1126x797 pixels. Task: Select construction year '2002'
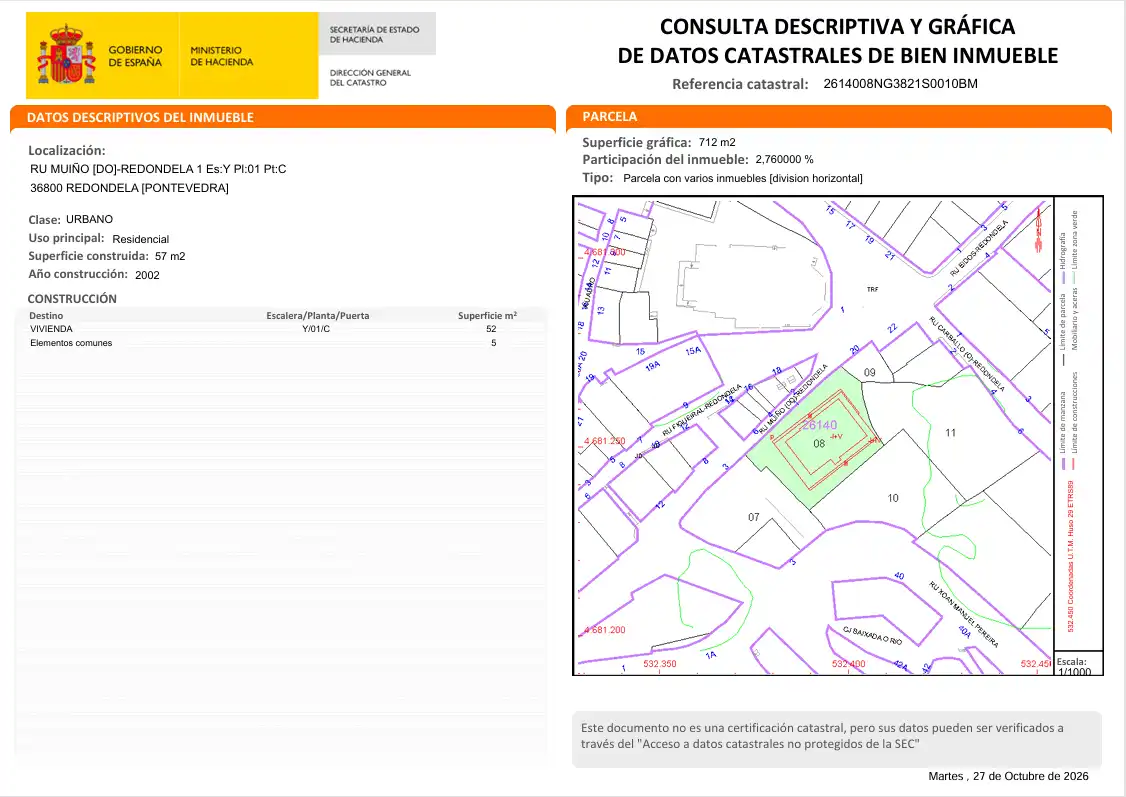coord(147,275)
